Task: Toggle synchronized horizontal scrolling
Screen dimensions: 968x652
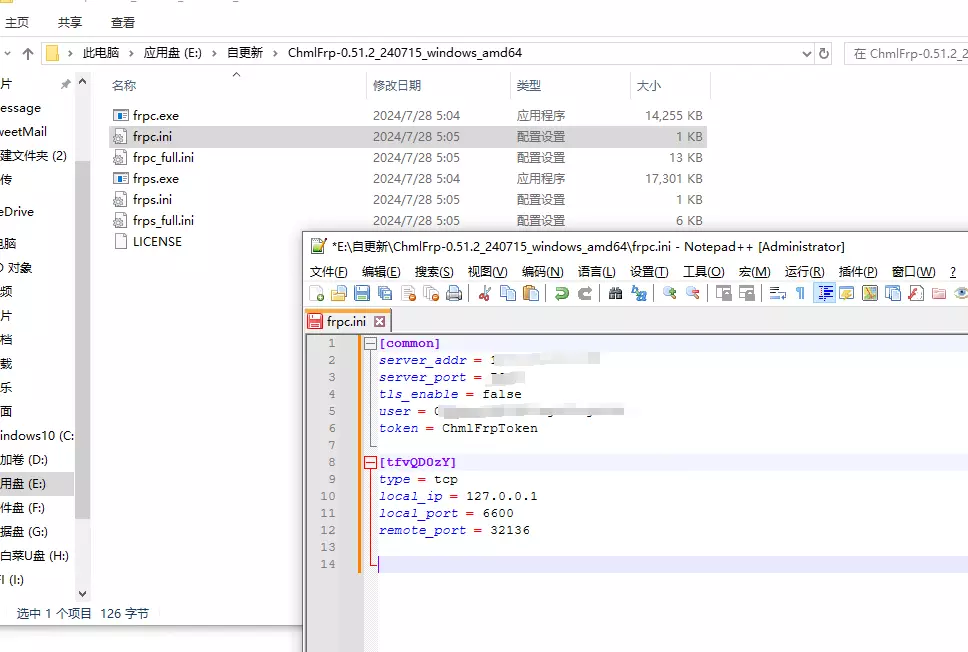Action: click(746, 293)
